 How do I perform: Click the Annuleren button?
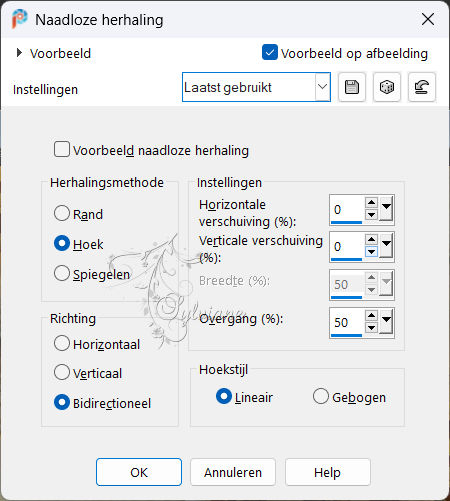[x=233, y=472]
